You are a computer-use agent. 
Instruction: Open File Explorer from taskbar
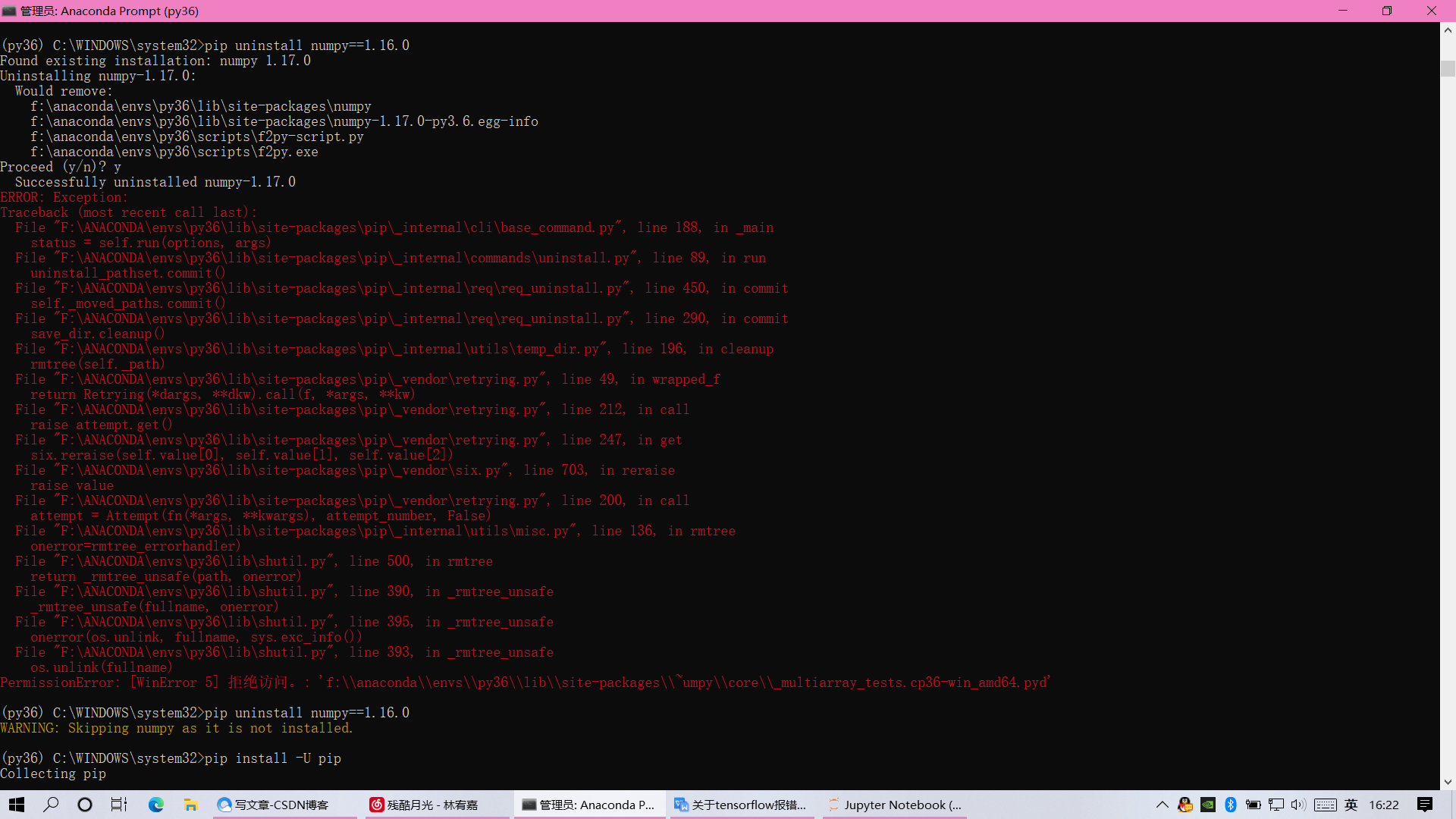(191, 805)
